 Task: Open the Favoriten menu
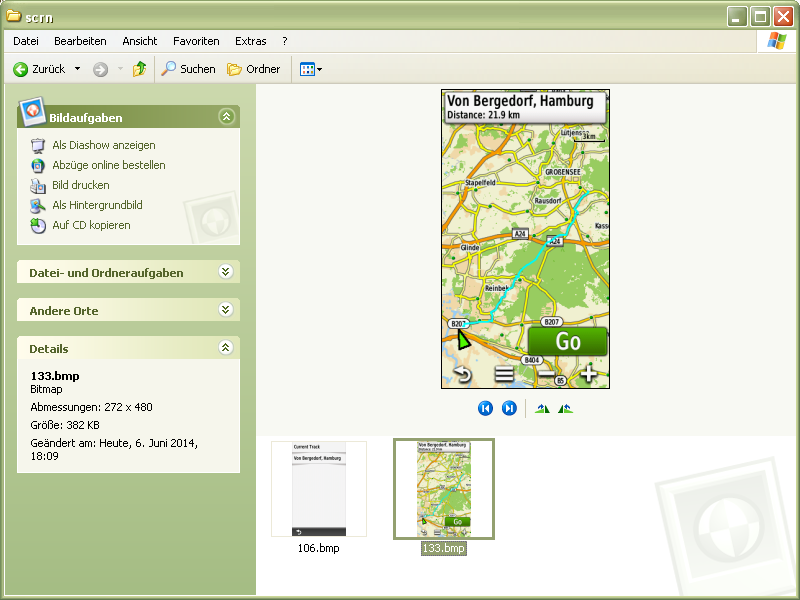196,41
